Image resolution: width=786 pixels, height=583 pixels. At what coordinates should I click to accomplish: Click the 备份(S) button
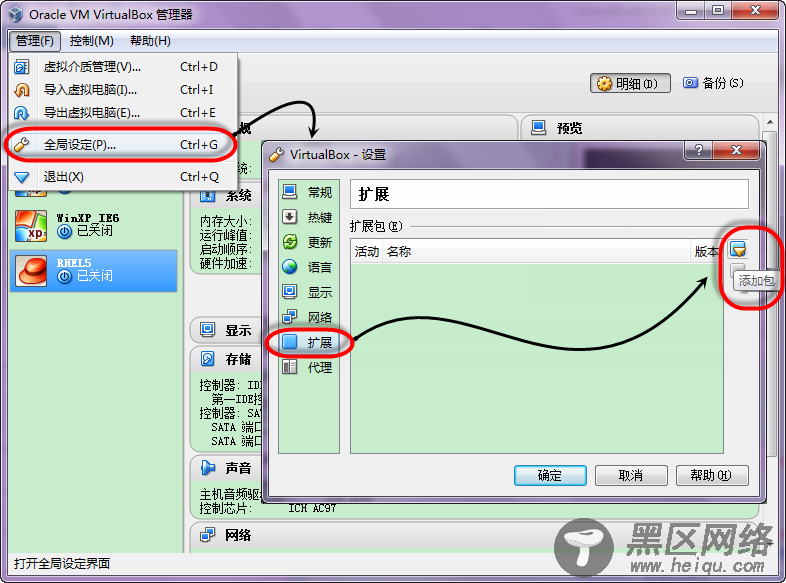714,83
